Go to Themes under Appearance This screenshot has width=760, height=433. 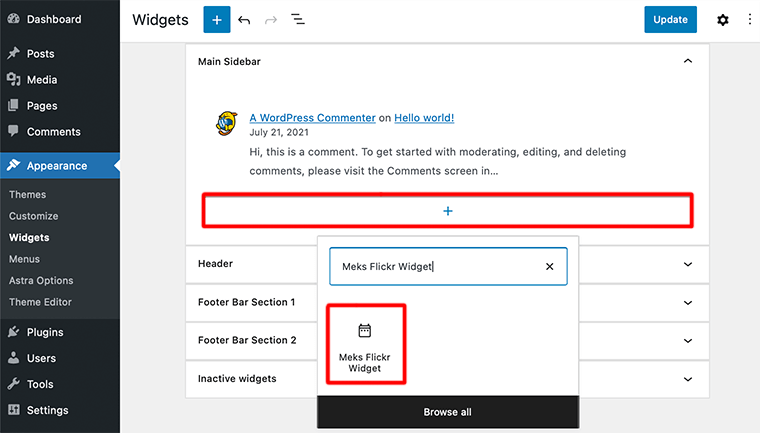28,194
